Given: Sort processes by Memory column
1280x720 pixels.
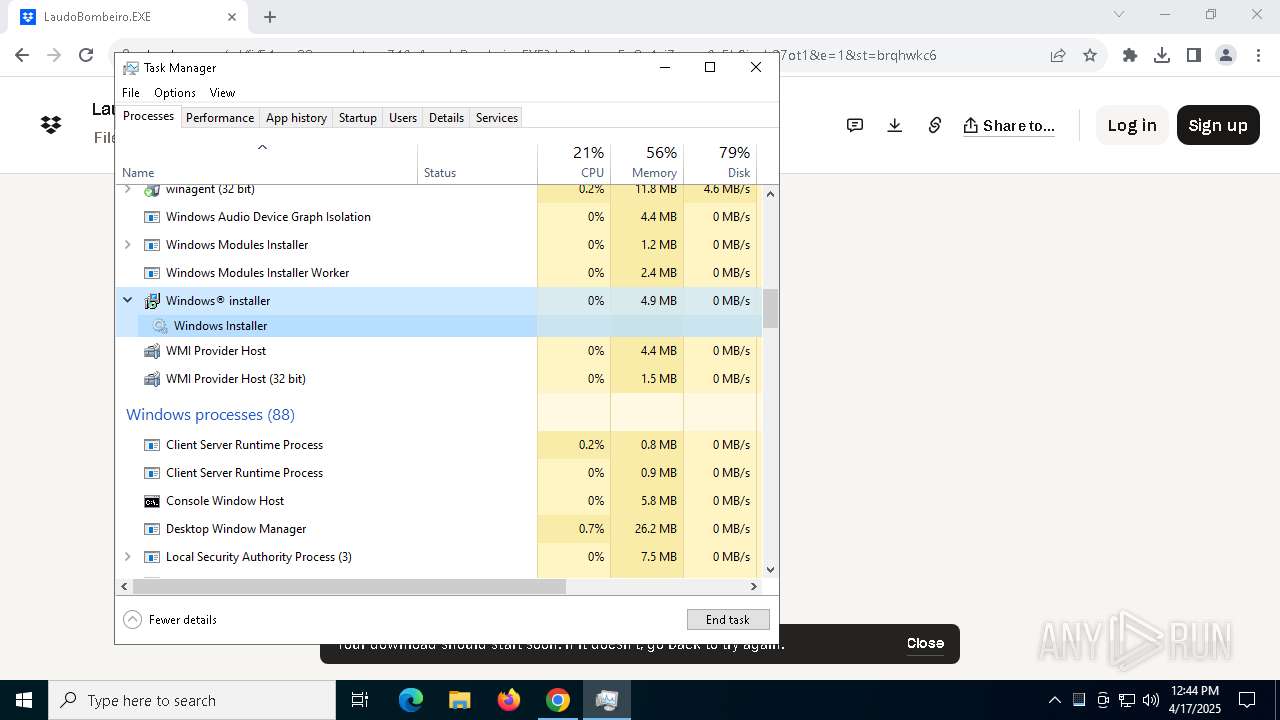Looking at the screenshot, I should tap(647, 163).
